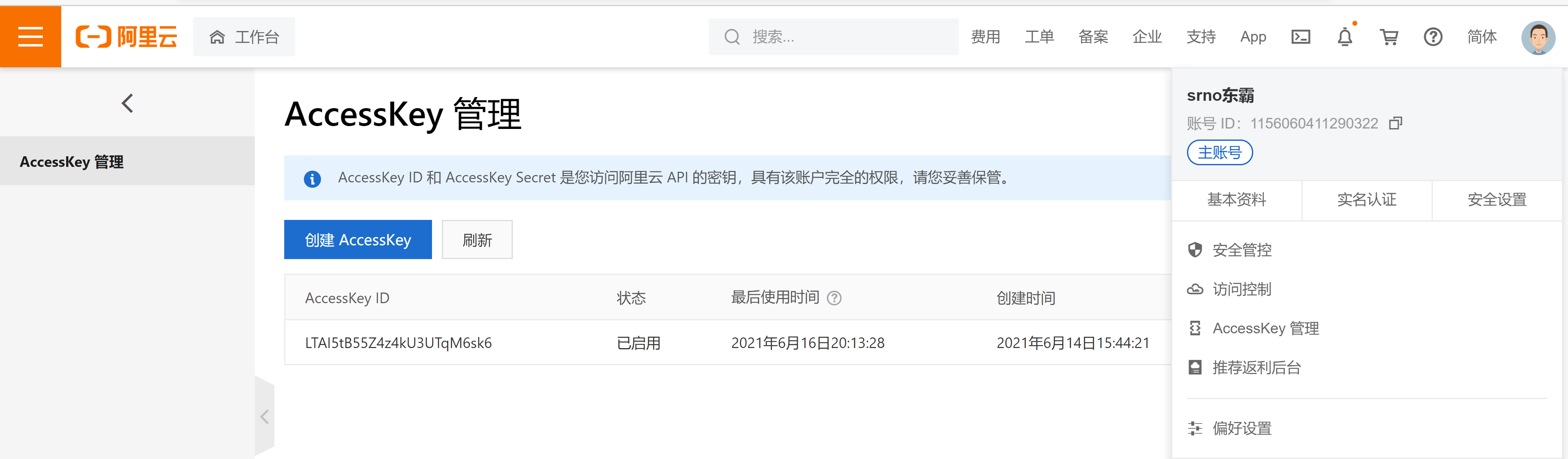Viewport: 1568px width, 459px height.
Task: Open the orange hamburger menu
Action: coord(31,36)
